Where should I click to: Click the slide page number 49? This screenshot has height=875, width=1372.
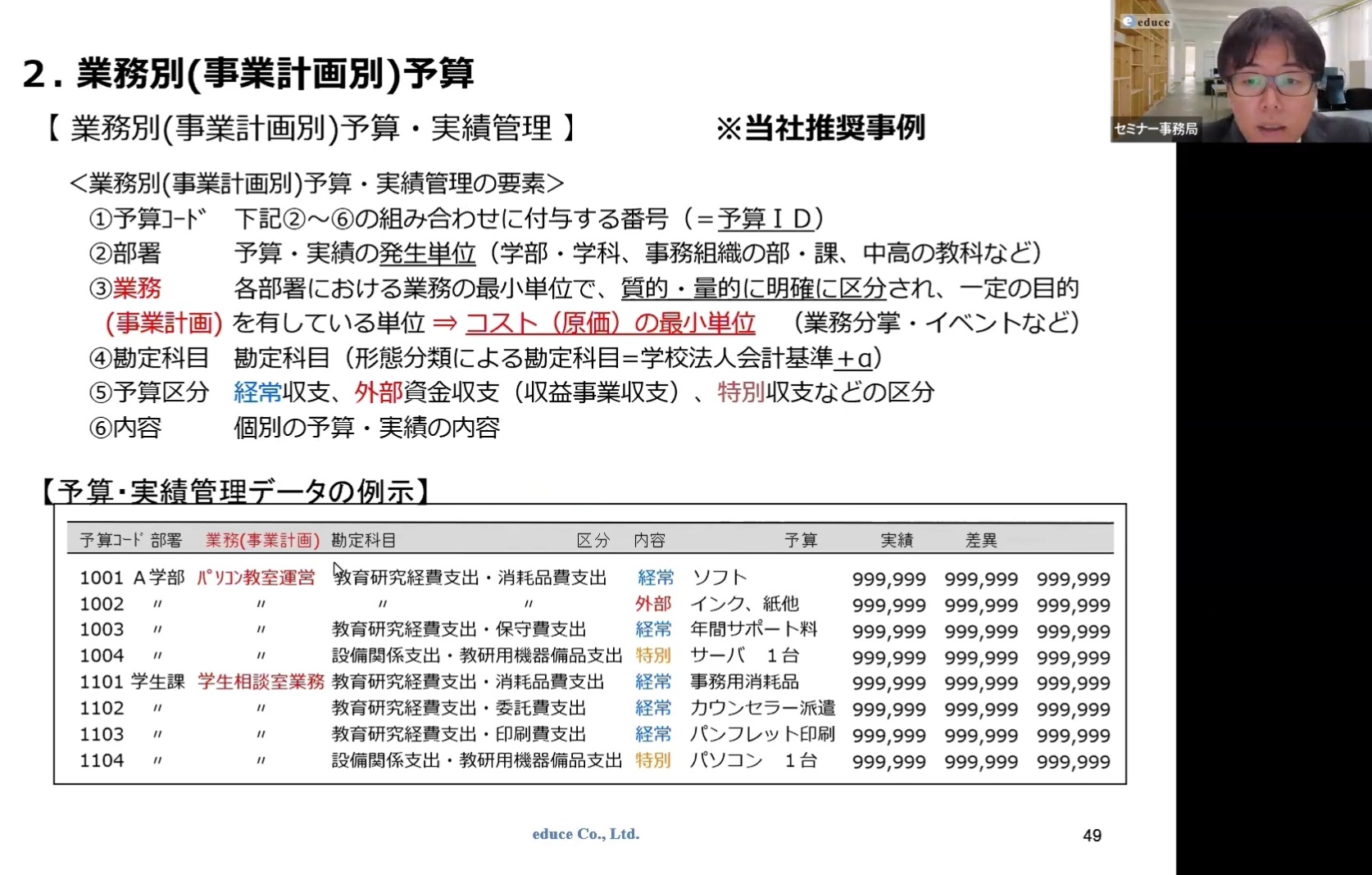[x=1092, y=836]
